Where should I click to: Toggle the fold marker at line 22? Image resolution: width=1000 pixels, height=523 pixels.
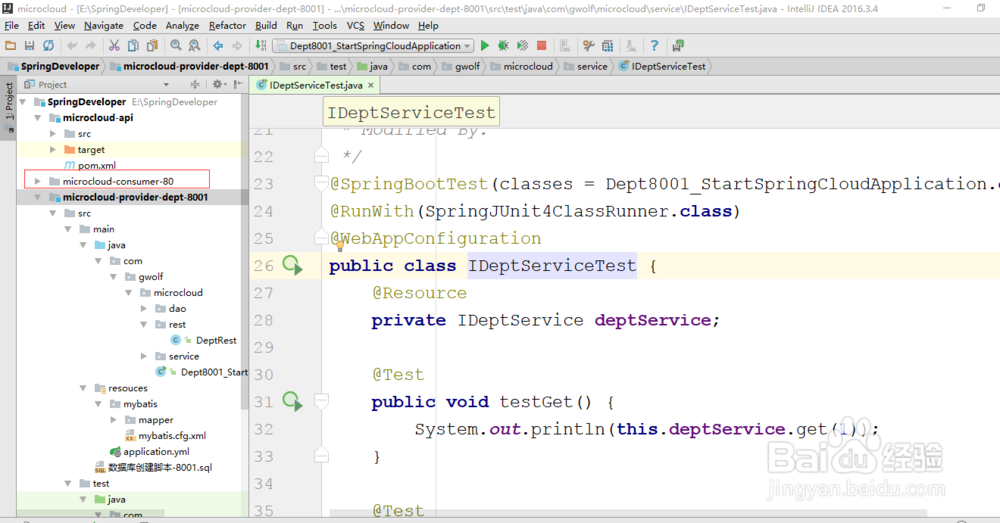click(321, 156)
